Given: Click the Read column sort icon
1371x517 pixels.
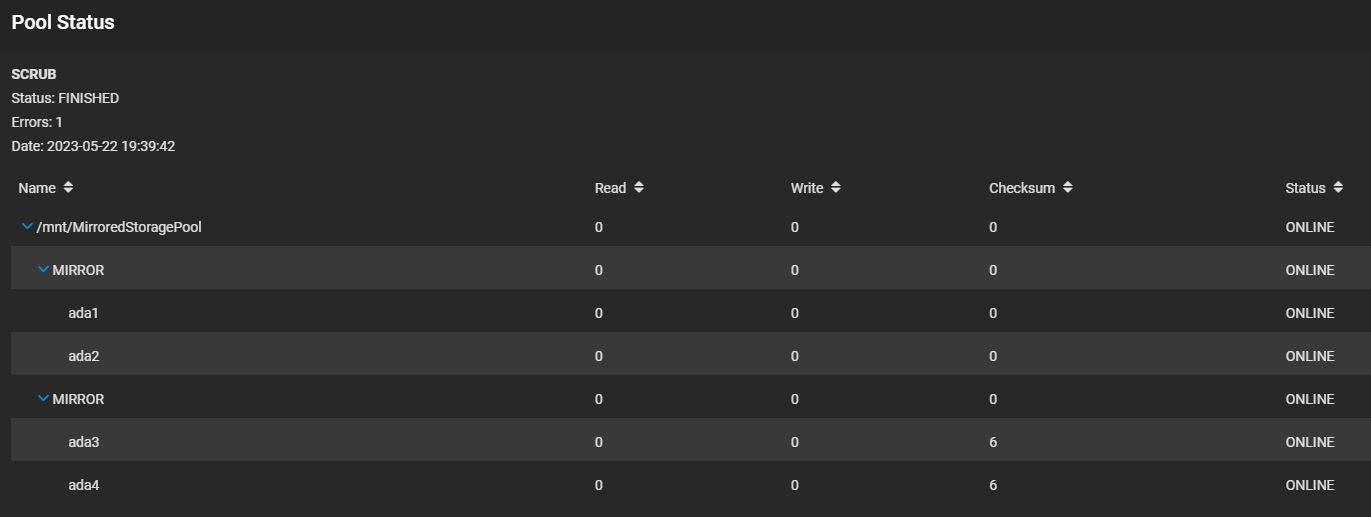Looking at the screenshot, I should coord(639,188).
